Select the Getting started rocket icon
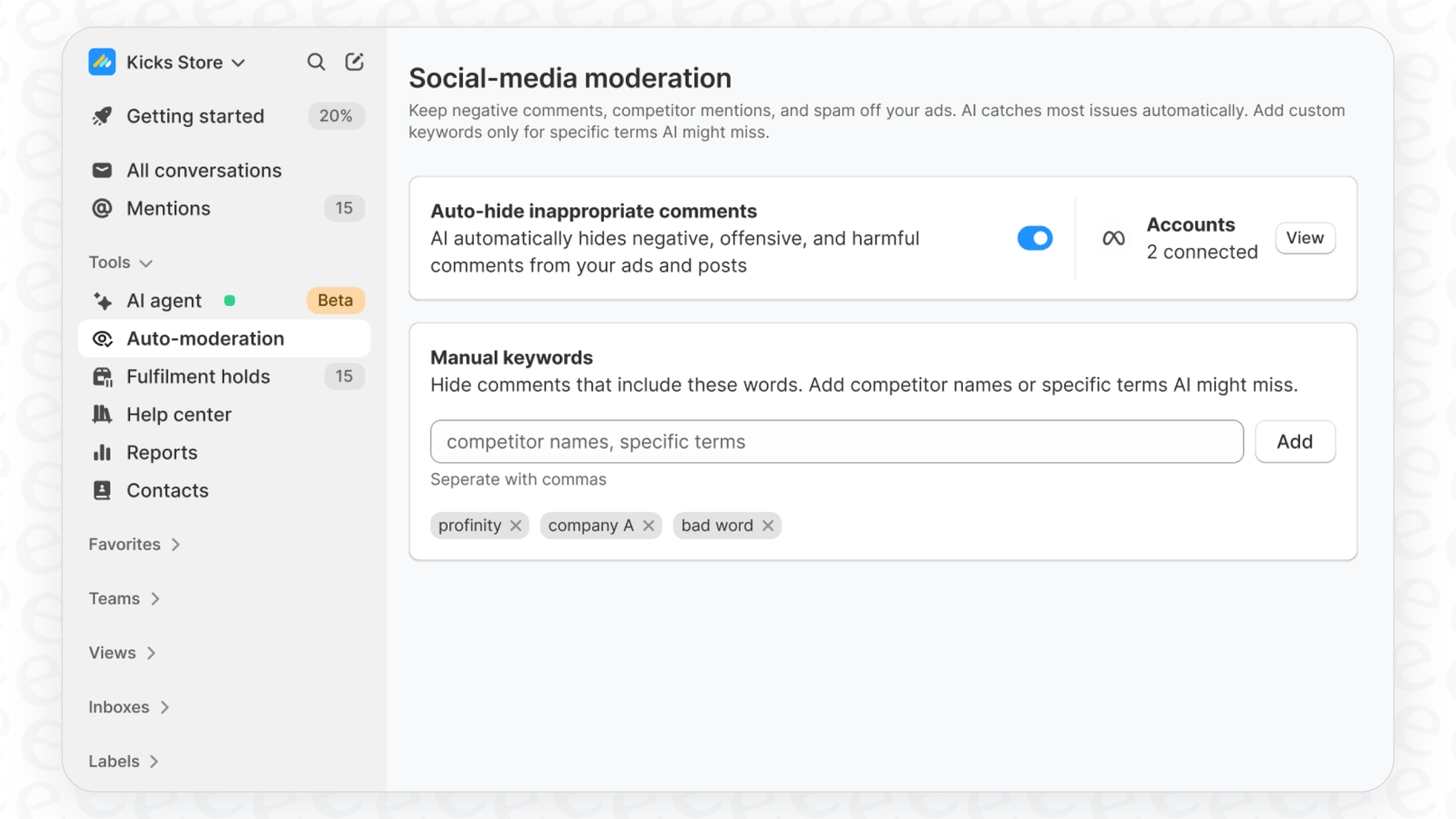Viewport: 1456px width, 819px height. click(x=102, y=115)
